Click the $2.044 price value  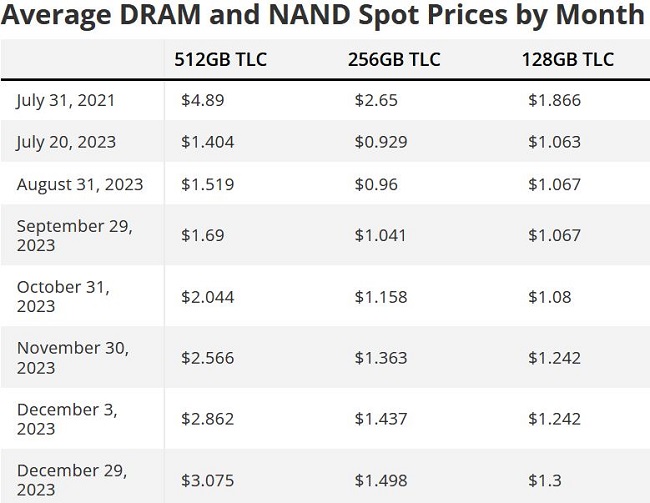pos(207,297)
